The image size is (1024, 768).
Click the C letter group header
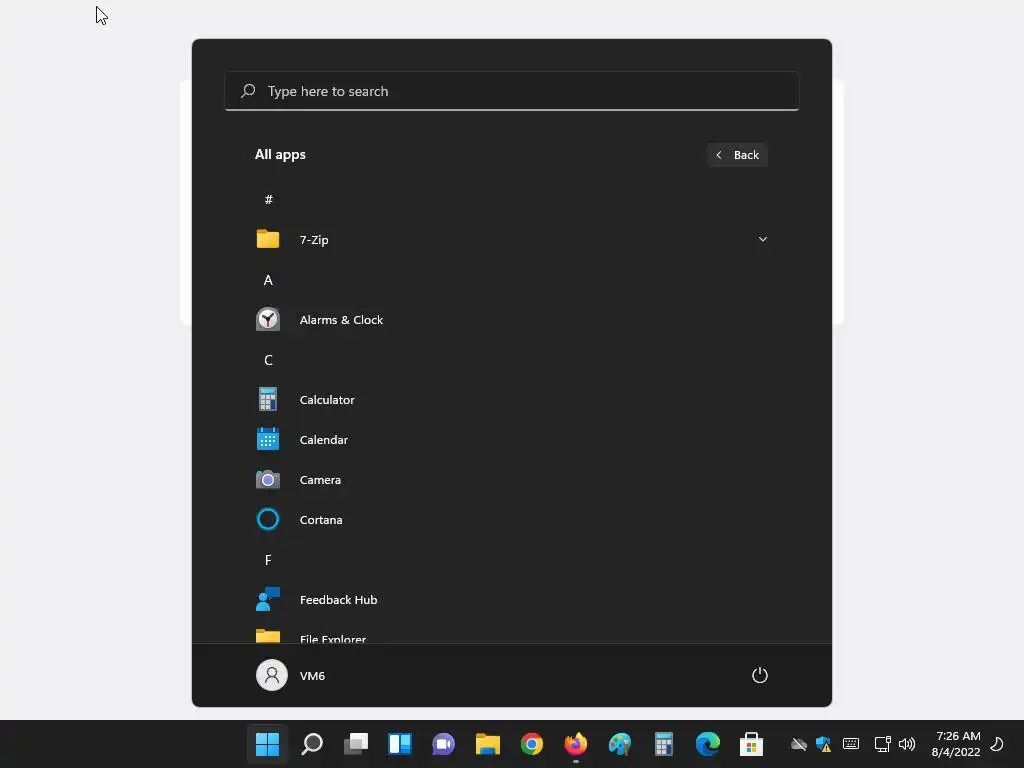click(268, 360)
